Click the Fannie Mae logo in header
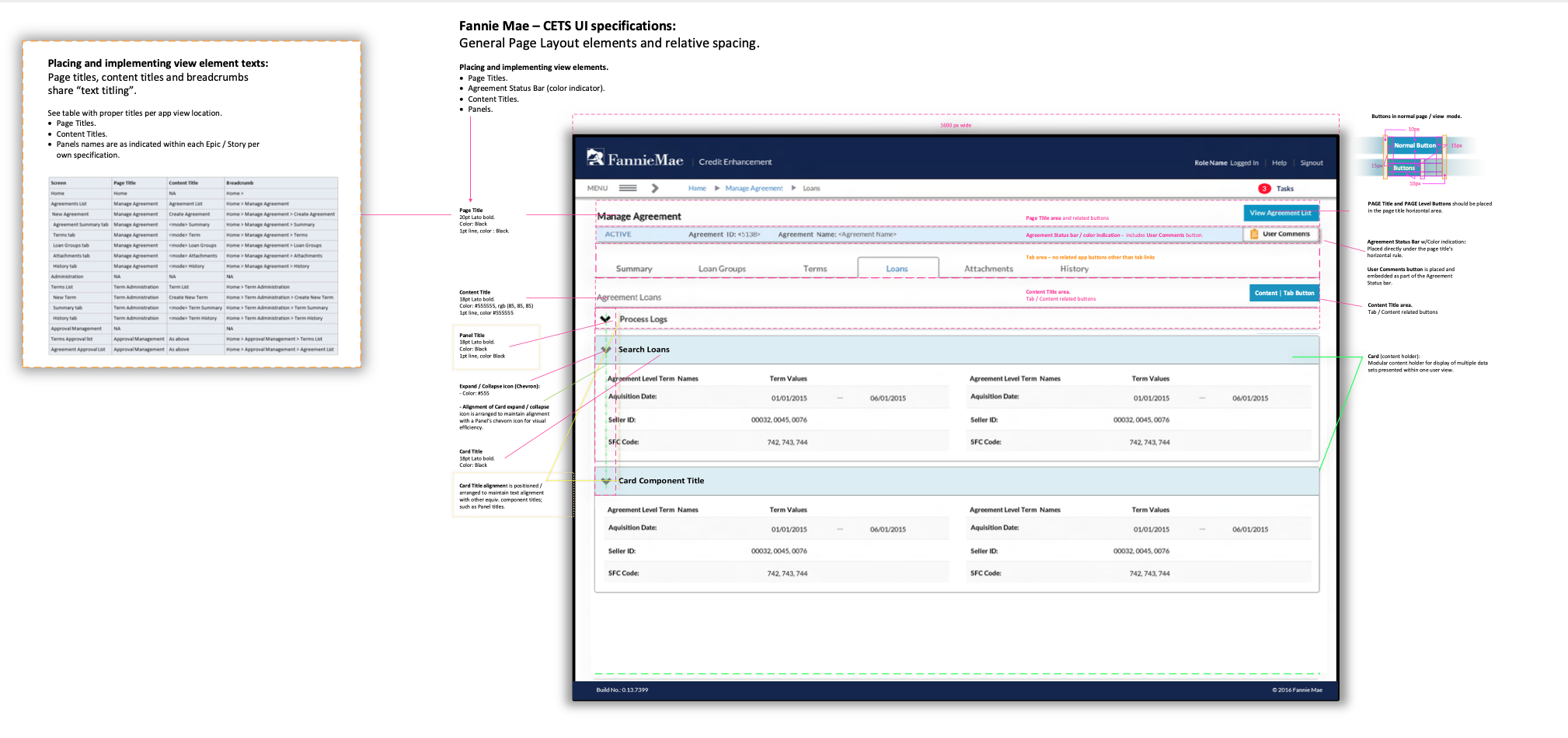 pyautogui.click(x=635, y=158)
